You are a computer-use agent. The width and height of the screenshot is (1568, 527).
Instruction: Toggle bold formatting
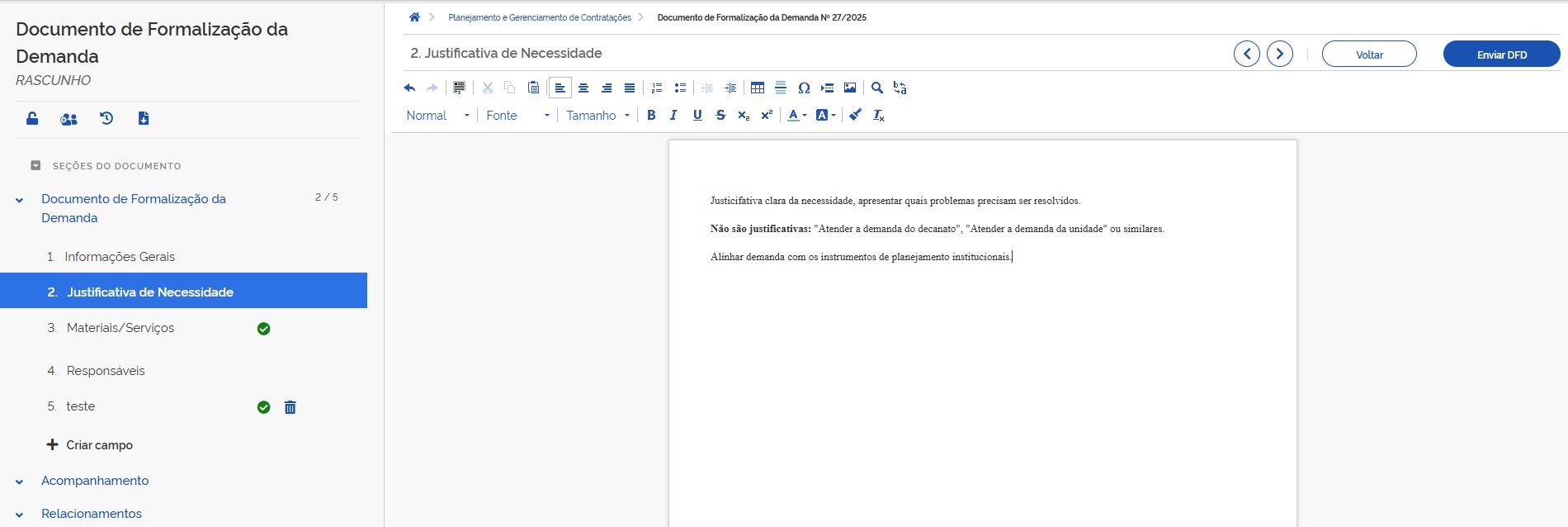(651, 116)
